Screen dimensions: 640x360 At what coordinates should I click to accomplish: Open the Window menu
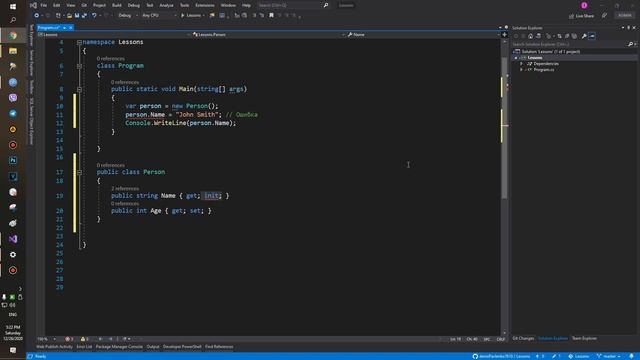(x=228, y=5)
